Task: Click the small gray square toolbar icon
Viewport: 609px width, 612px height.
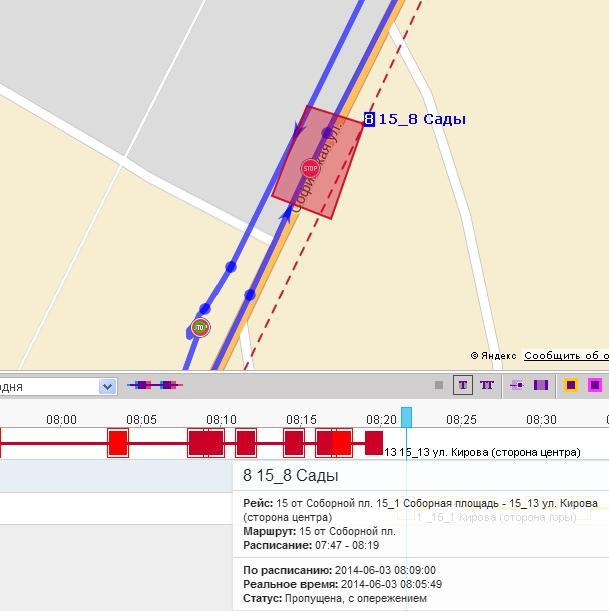Action: 438,385
